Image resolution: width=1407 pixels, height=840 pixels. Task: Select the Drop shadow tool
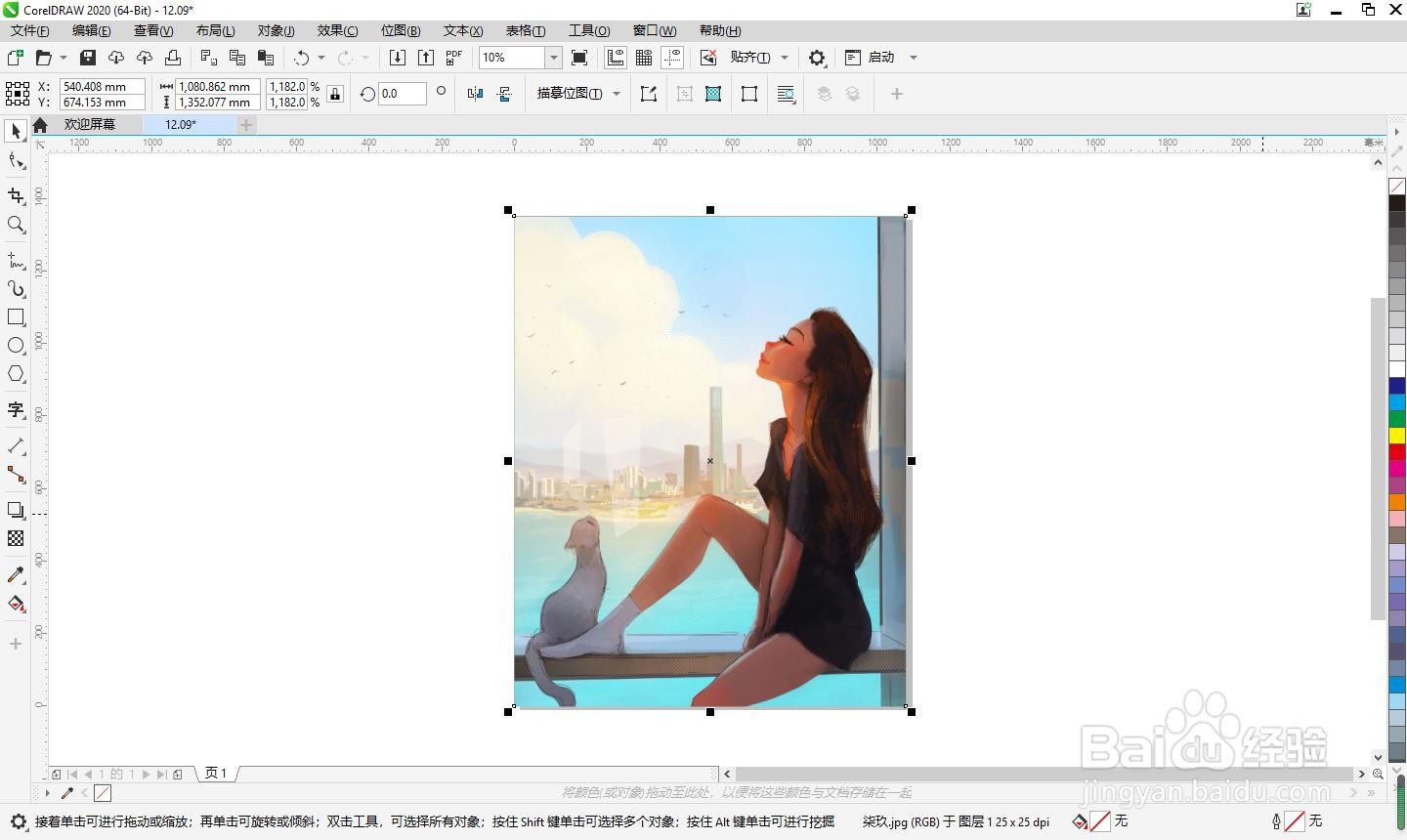point(16,510)
